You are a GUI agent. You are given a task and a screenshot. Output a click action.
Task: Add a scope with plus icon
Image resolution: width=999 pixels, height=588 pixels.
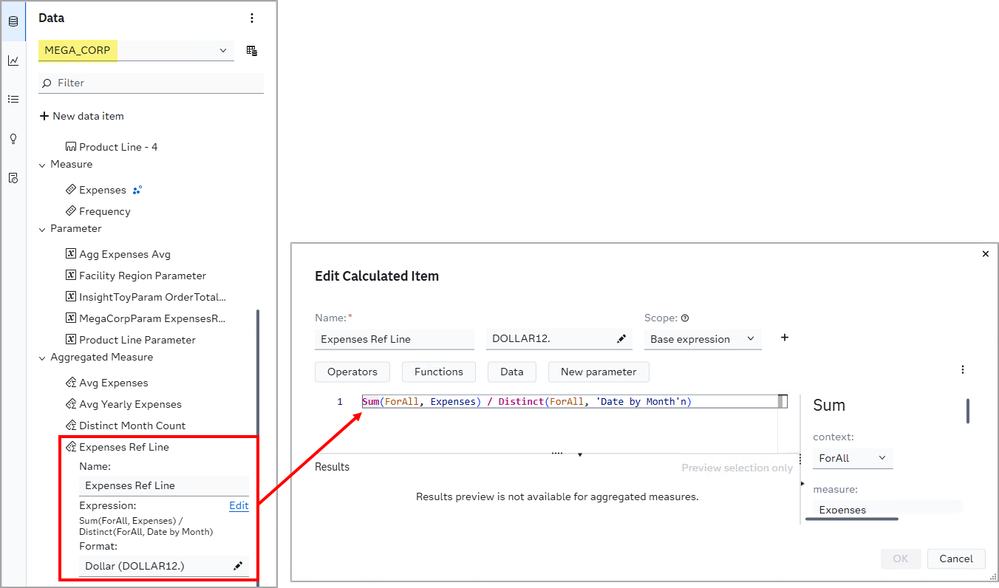(x=784, y=338)
